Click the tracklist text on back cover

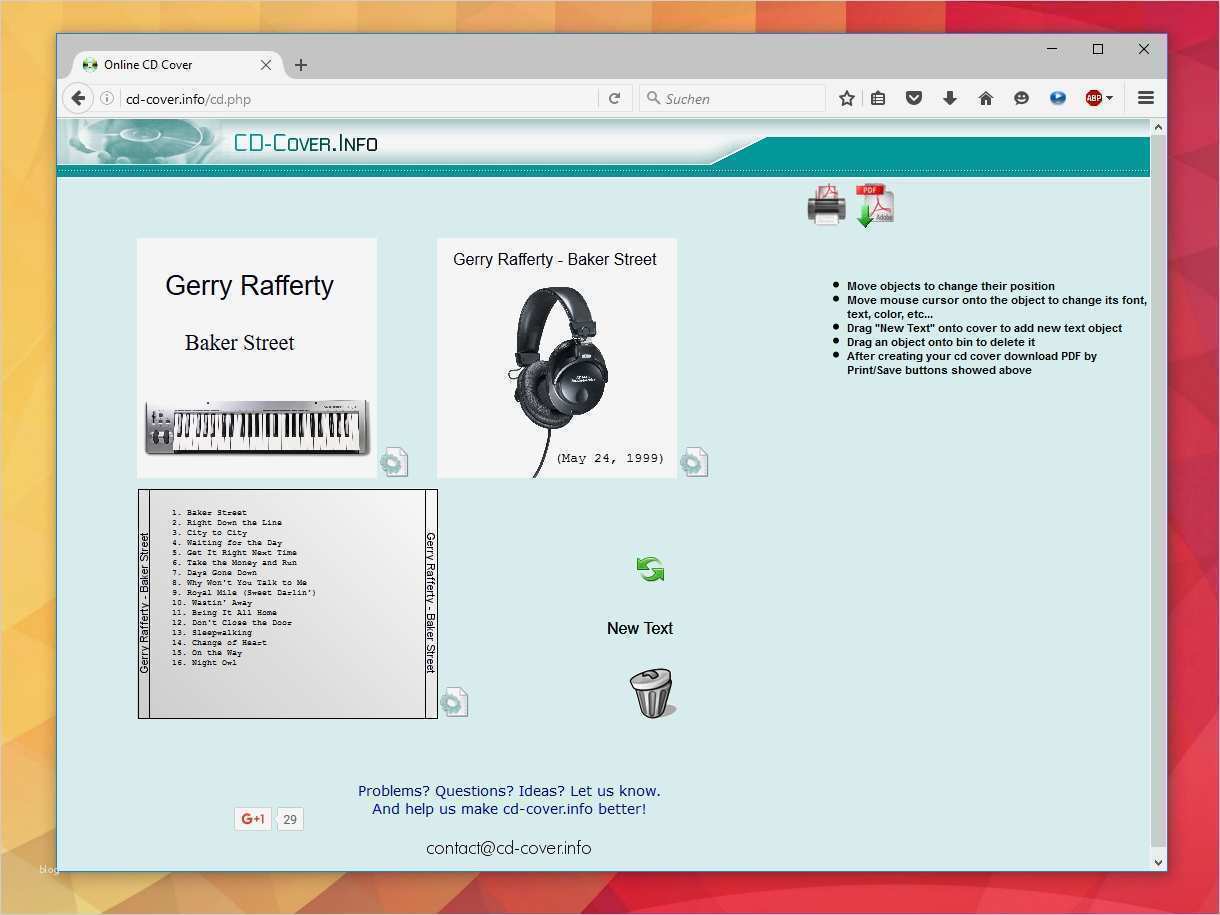[x=243, y=587]
